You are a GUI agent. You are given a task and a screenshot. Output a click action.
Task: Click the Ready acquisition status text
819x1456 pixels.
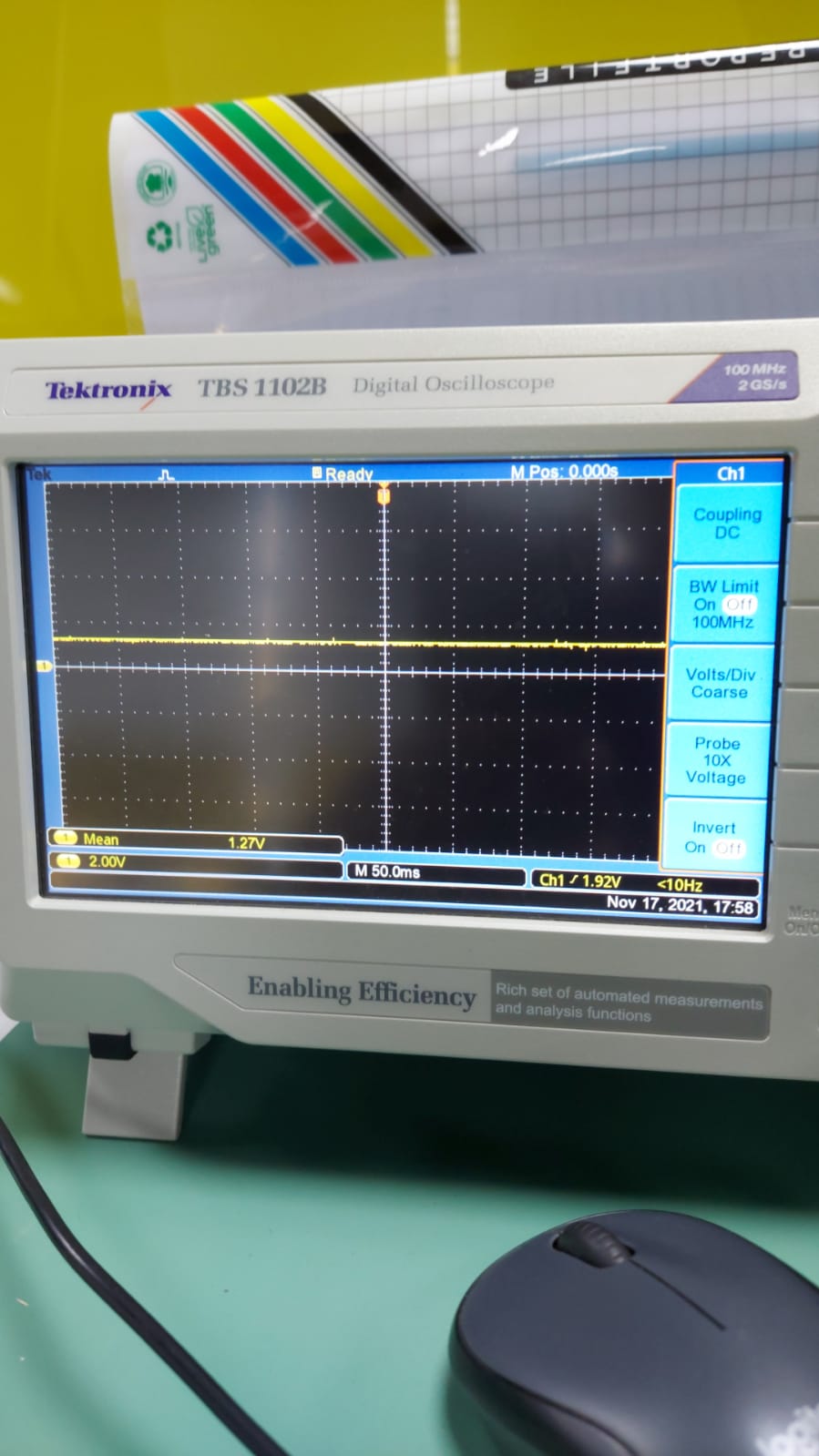pyautogui.click(x=349, y=473)
